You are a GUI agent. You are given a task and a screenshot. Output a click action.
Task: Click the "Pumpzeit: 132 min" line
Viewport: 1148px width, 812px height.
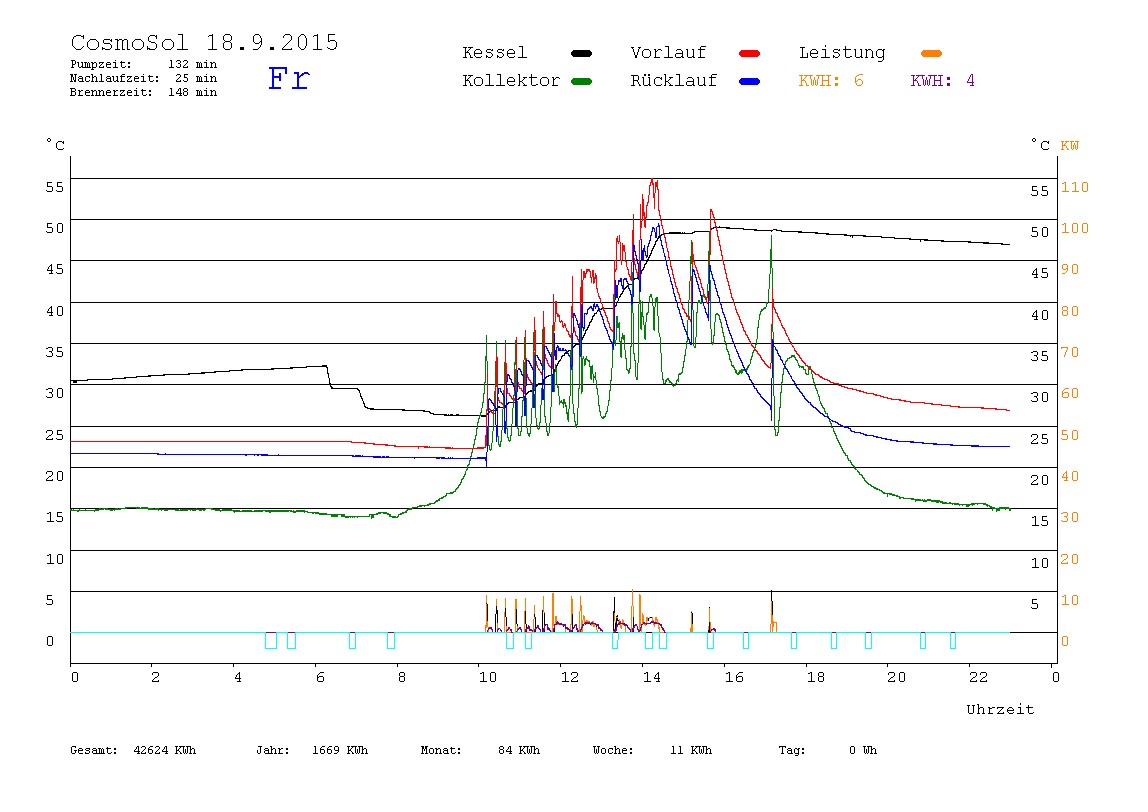point(144,64)
